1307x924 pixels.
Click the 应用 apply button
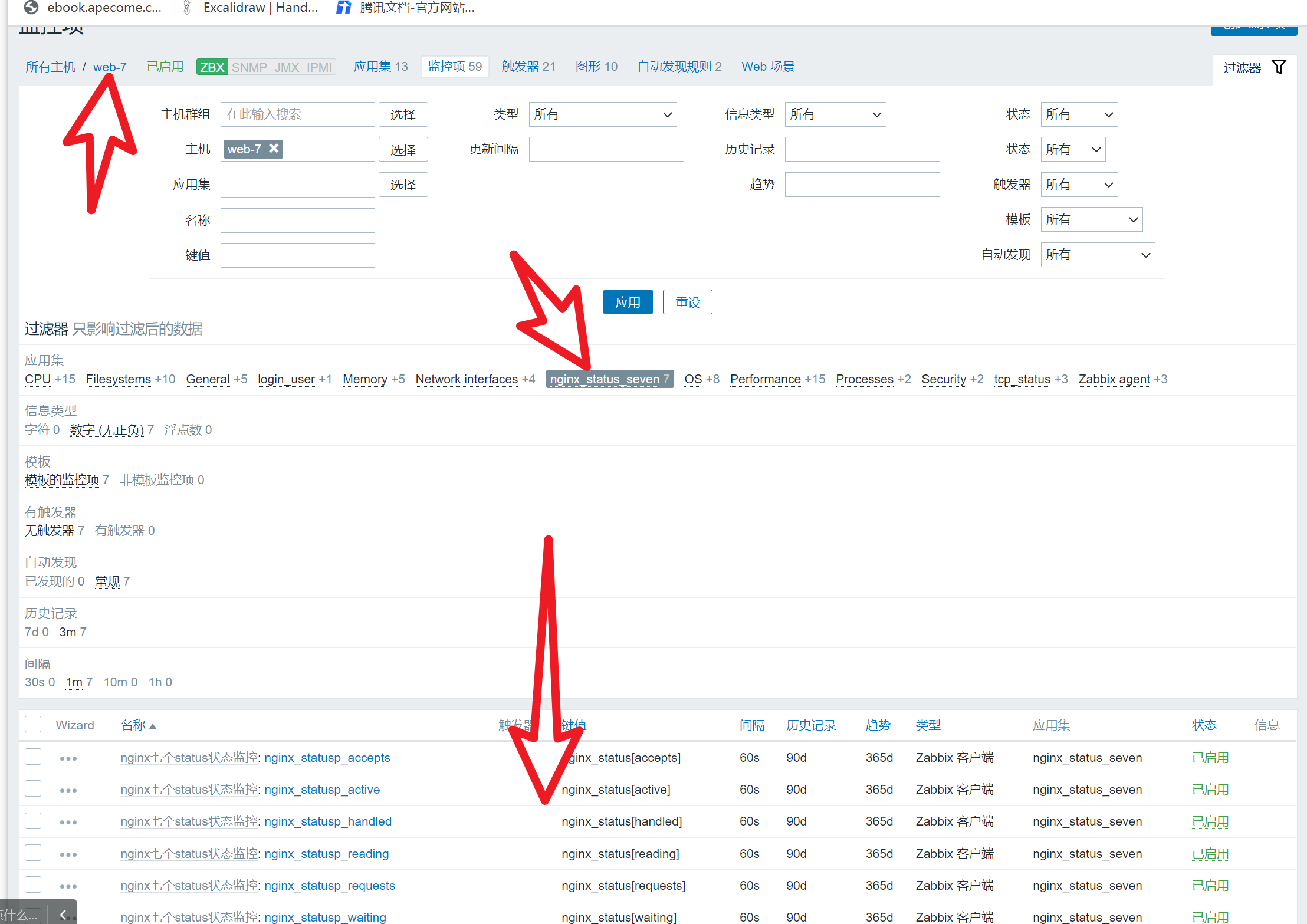(628, 302)
